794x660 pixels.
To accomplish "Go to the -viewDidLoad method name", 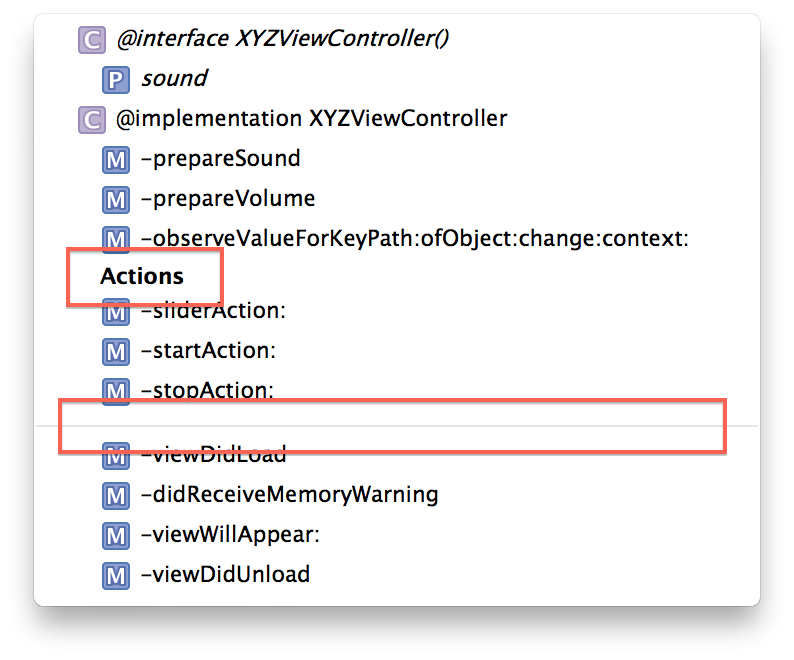I will (x=214, y=455).
